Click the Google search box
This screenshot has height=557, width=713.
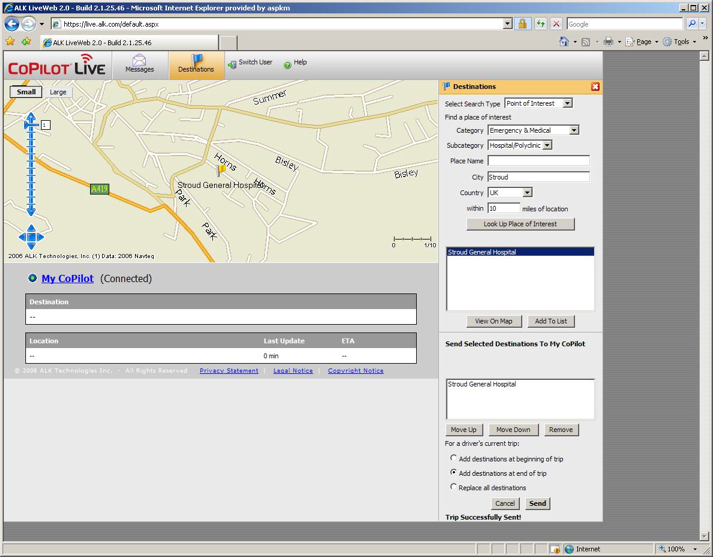pos(625,24)
